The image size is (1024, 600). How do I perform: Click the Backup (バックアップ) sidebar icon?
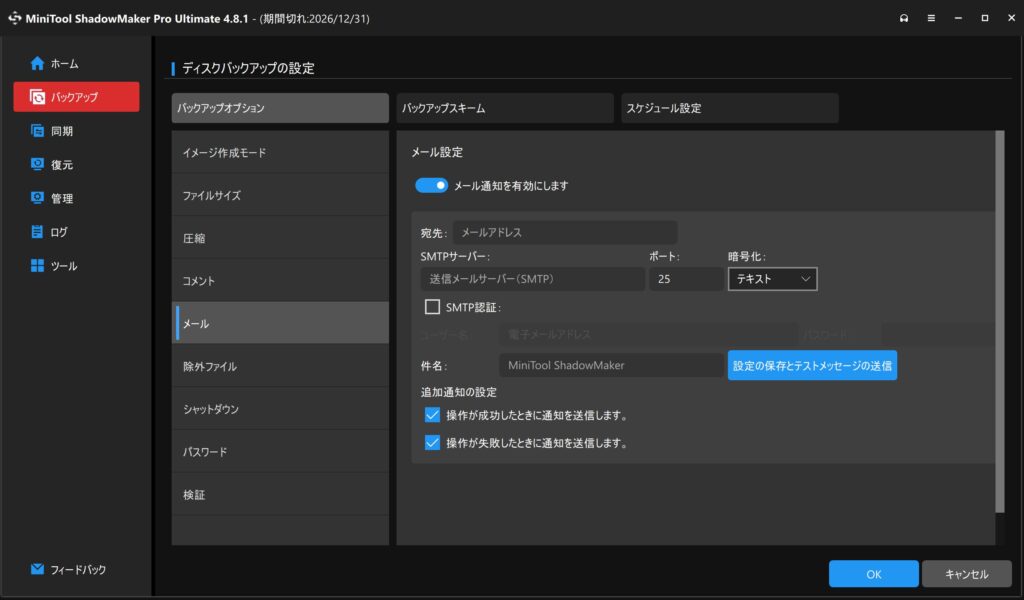pyautogui.click(x=37, y=97)
